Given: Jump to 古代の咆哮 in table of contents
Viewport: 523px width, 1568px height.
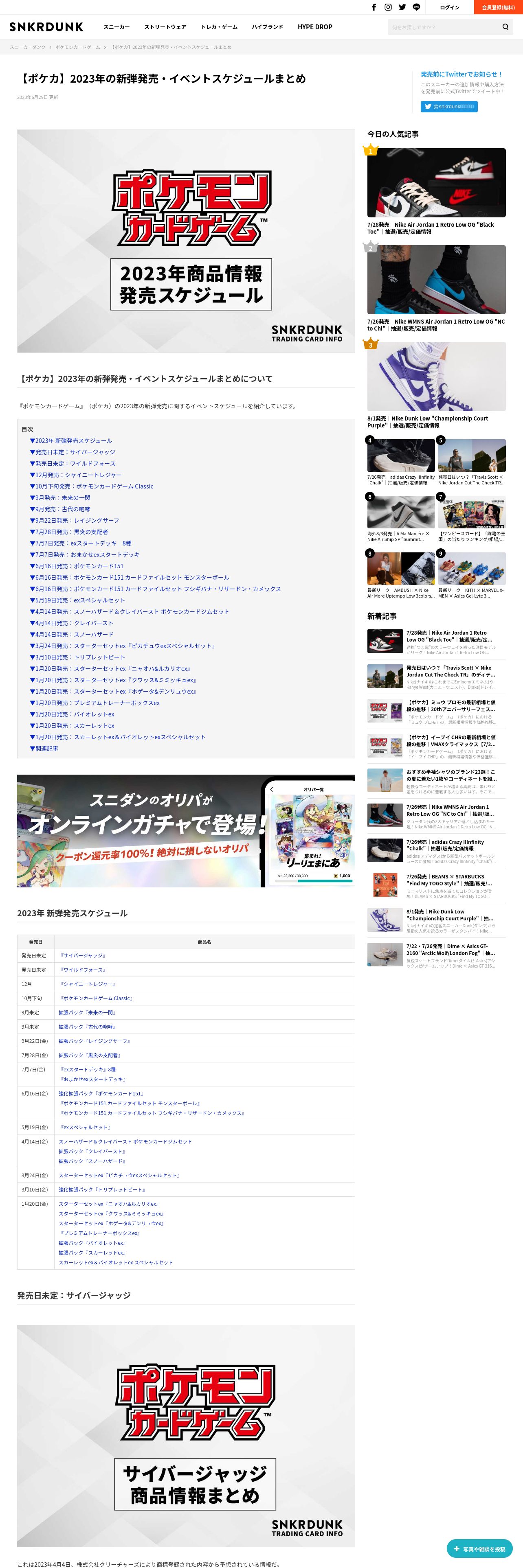Looking at the screenshot, I should tap(59, 509).
